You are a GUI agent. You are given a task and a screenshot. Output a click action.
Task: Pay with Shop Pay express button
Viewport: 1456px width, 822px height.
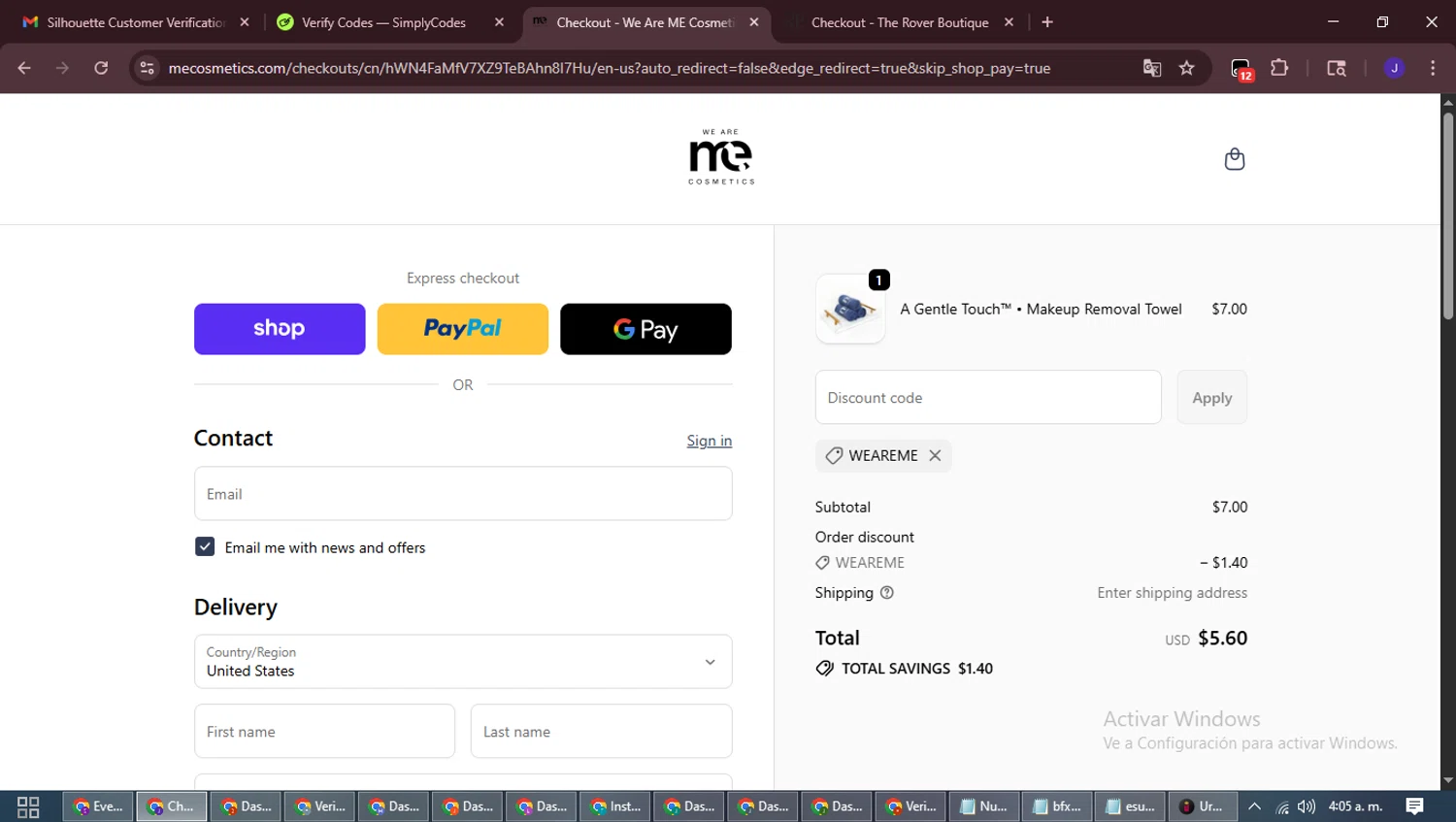coord(280,329)
